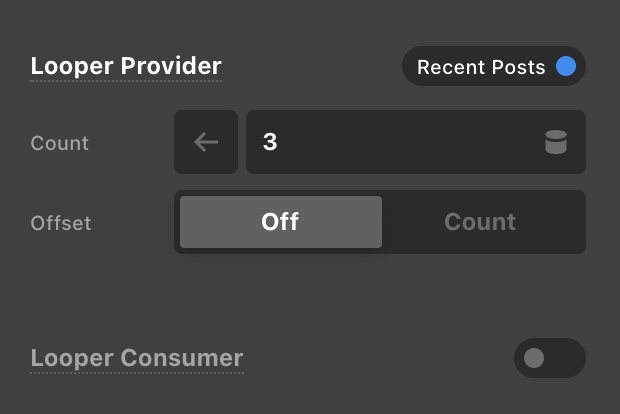
Task: Click the left arrow icon beside Count
Action: (206, 142)
